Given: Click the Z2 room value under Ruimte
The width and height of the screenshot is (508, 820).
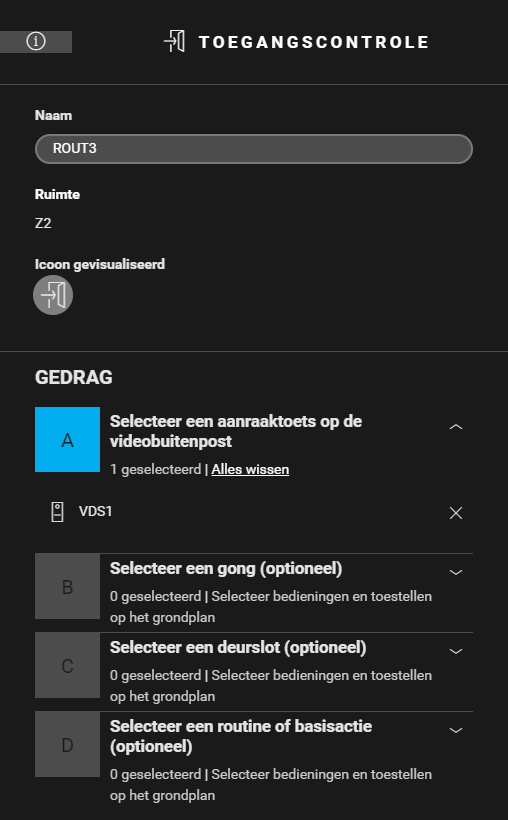Looking at the screenshot, I should click(43, 223).
